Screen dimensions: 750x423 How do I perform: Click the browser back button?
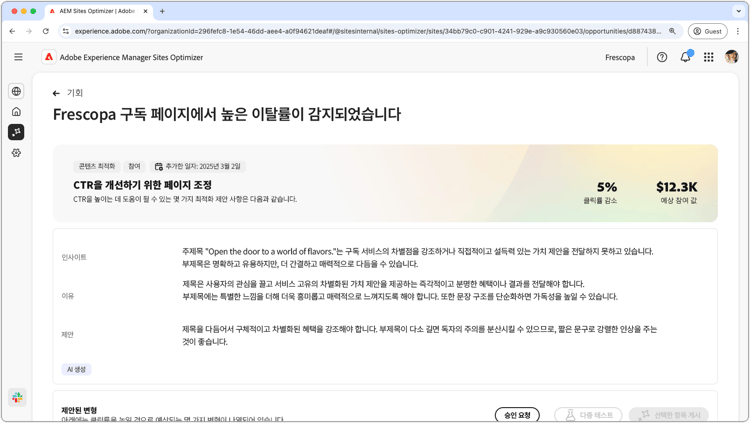[x=12, y=31]
